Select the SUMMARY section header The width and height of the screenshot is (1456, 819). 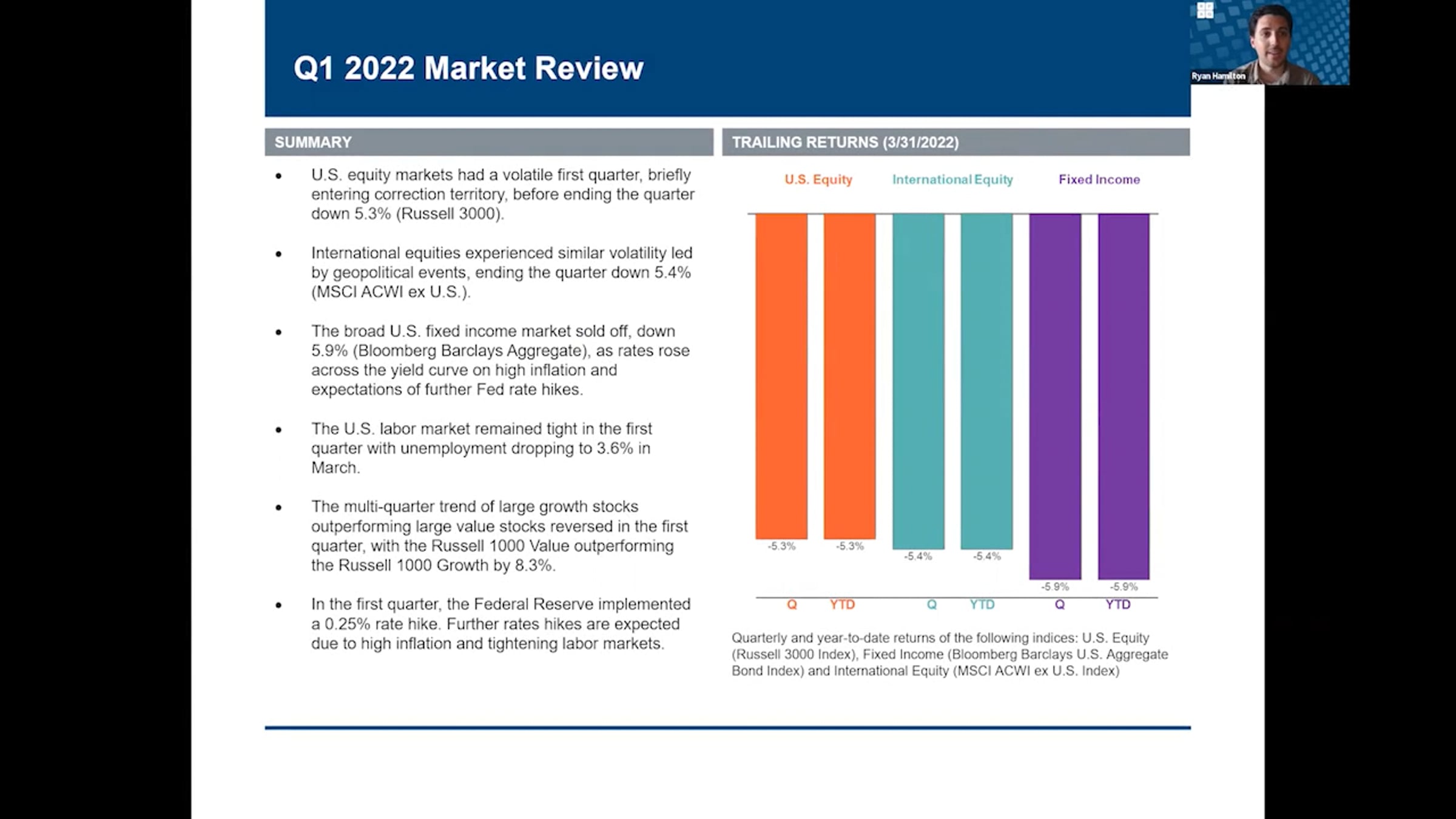313,142
